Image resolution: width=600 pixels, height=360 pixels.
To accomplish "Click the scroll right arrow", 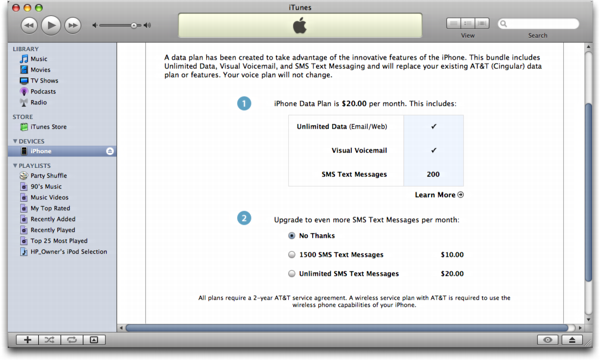I will pyautogui.click(x=580, y=328).
